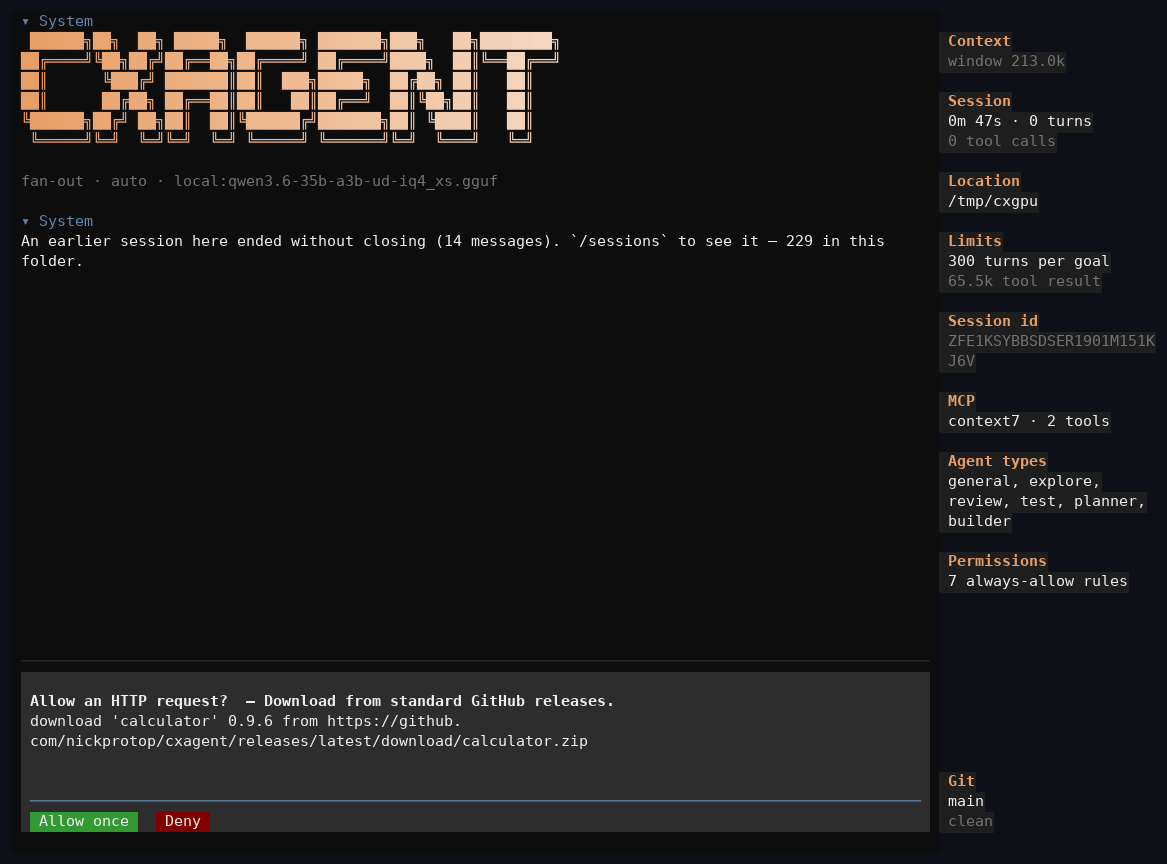
Task: Click the 0m 47s · 0 turns text
Action: [1019, 121]
